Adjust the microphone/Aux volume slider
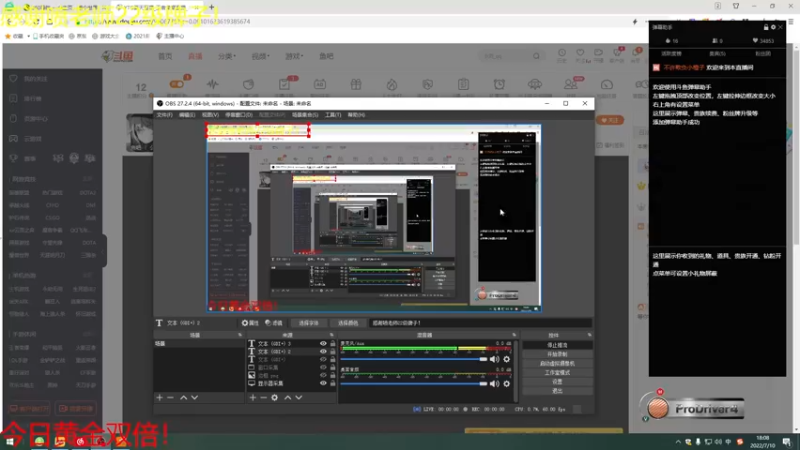This screenshot has height=450, width=800. 414,359
